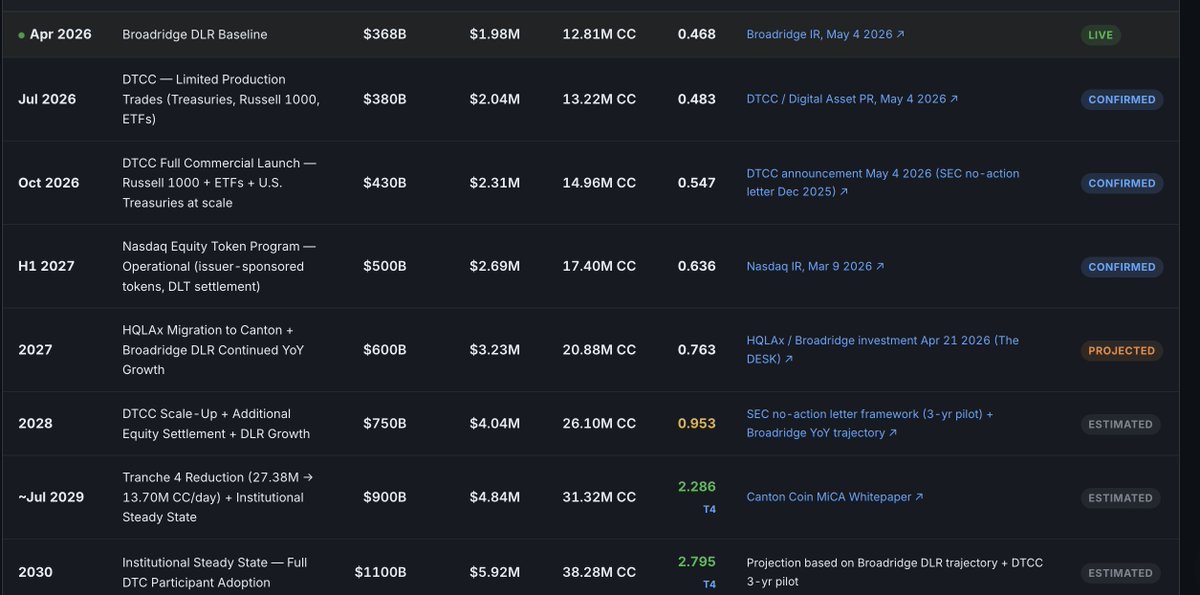Screen dimensions: 1200x595
Task: Click the 38.28M CC value
Action: tap(599, 572)
